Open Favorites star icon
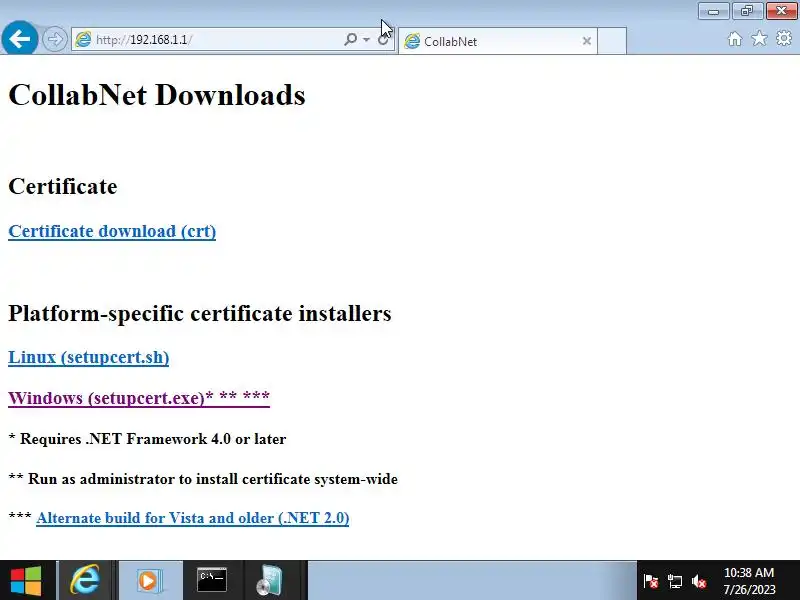The width and height of the screenshot is (800, 600). click(x=759, y=38)
